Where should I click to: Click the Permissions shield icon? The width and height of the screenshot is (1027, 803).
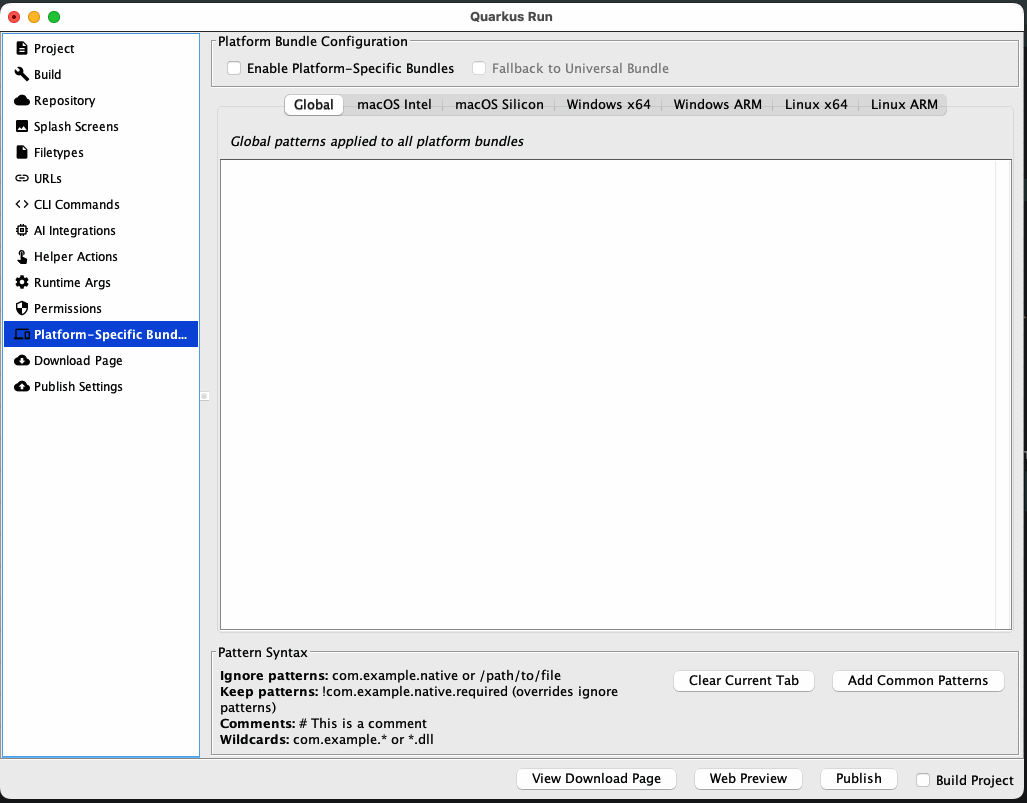[x=22, y=308]
